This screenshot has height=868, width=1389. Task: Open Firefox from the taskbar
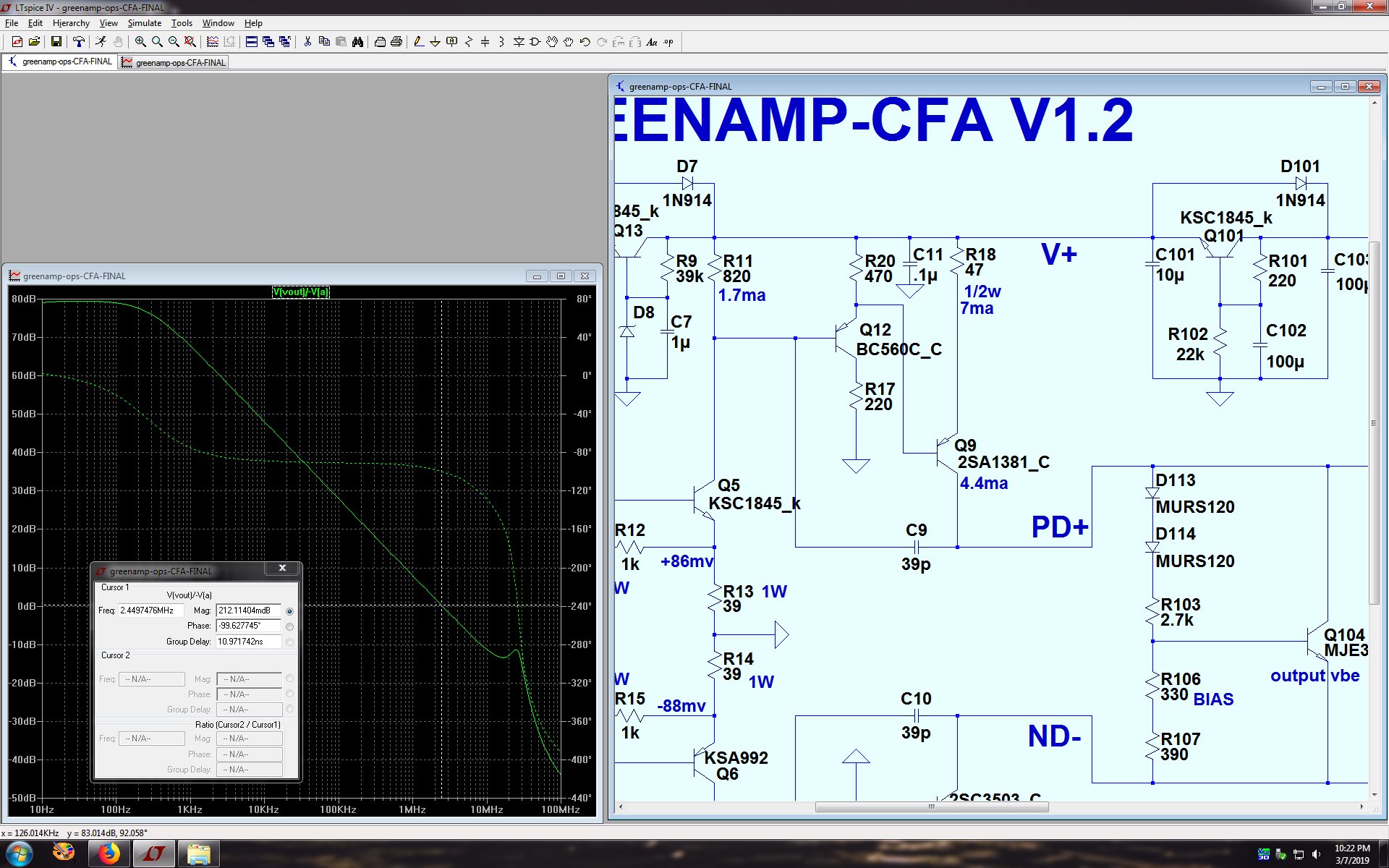click(x=109, y=854)
